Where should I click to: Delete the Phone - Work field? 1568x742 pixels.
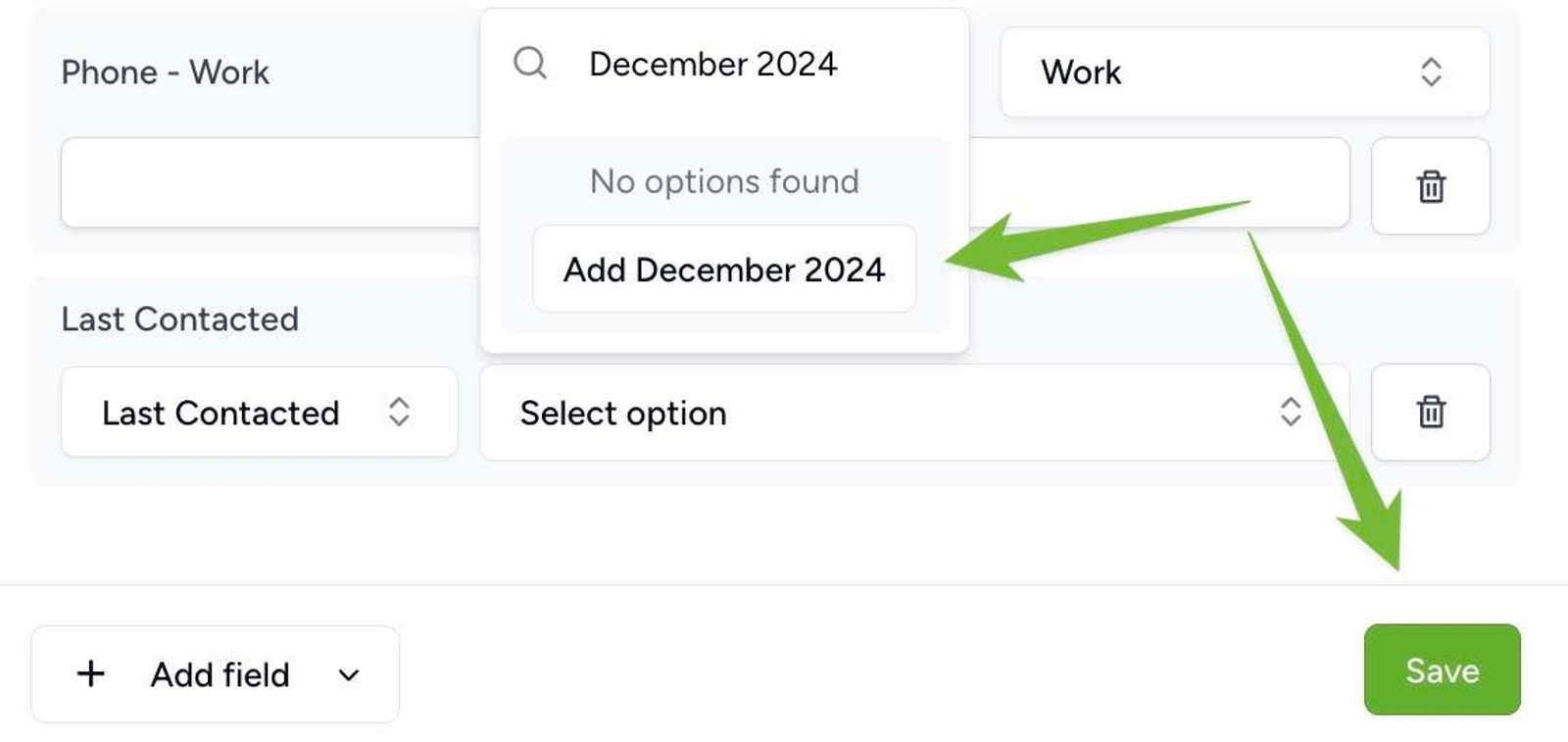coord(1430,186)
